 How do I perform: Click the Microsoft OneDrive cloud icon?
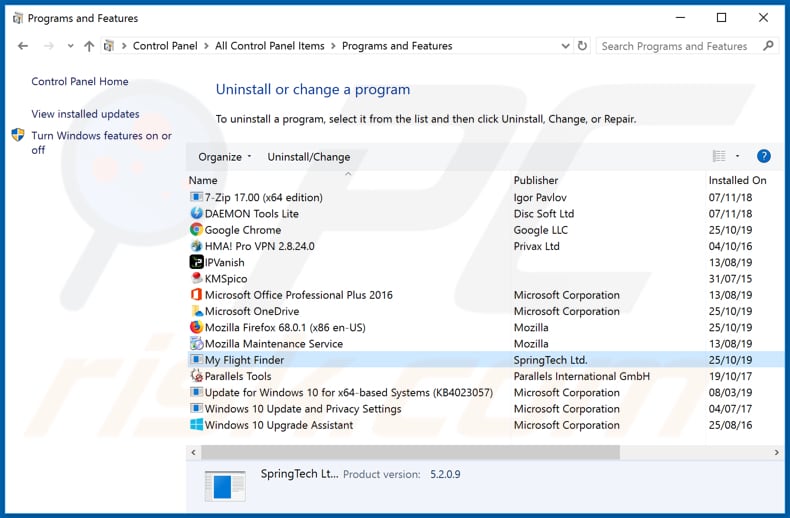click(x=196, y=311)
